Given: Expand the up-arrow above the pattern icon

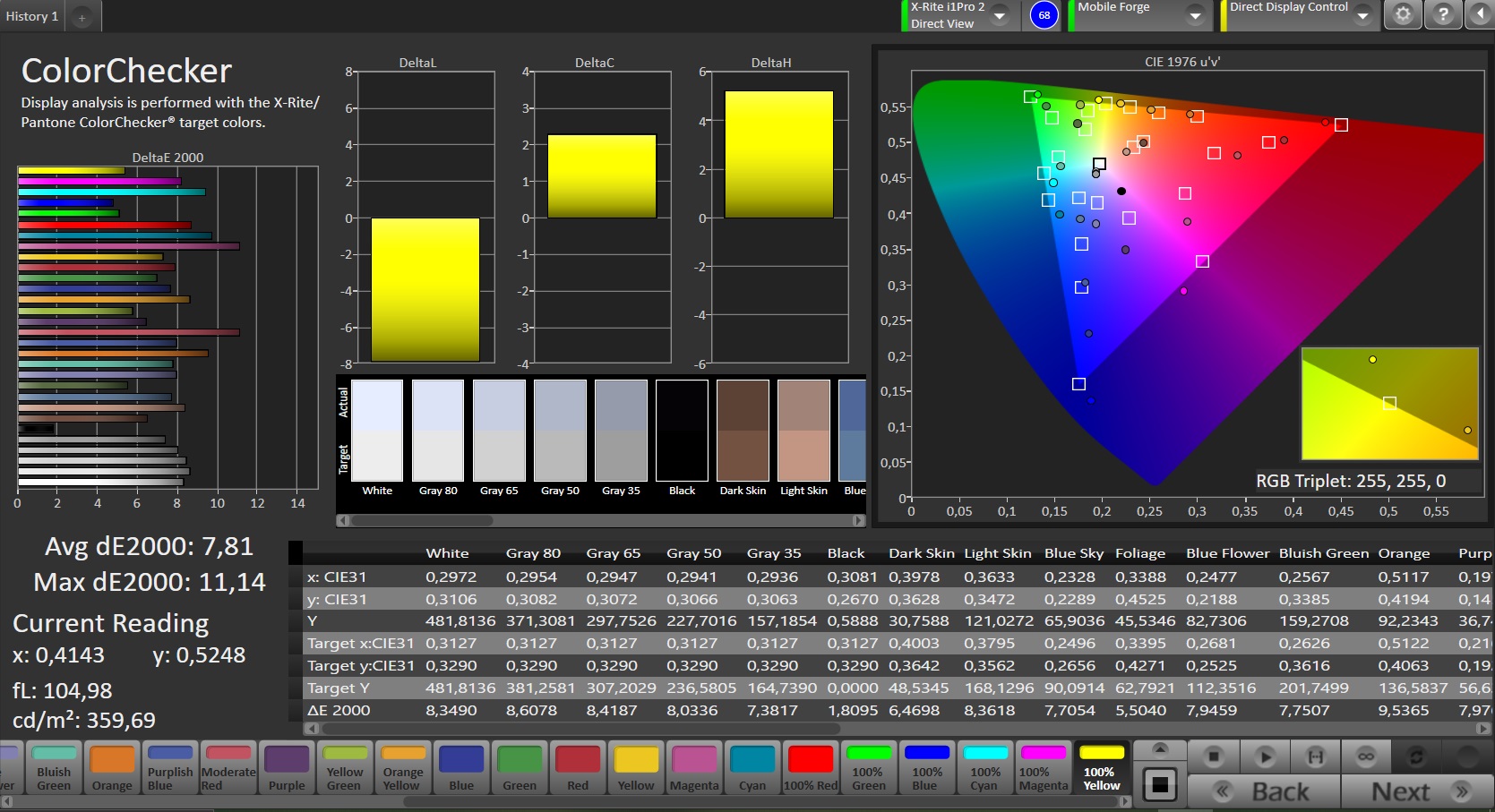Looking at the screenshot, I should 1159,748.
